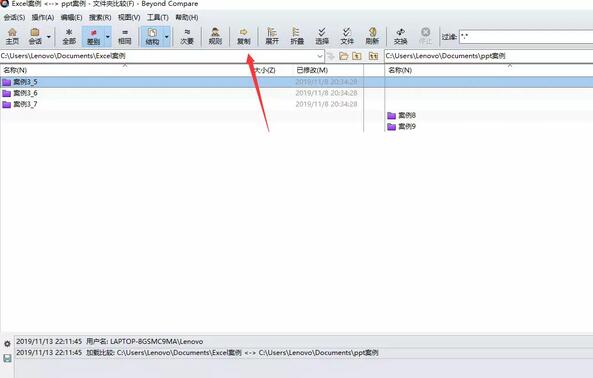Show Same (相同) files filter

(125, 36)
